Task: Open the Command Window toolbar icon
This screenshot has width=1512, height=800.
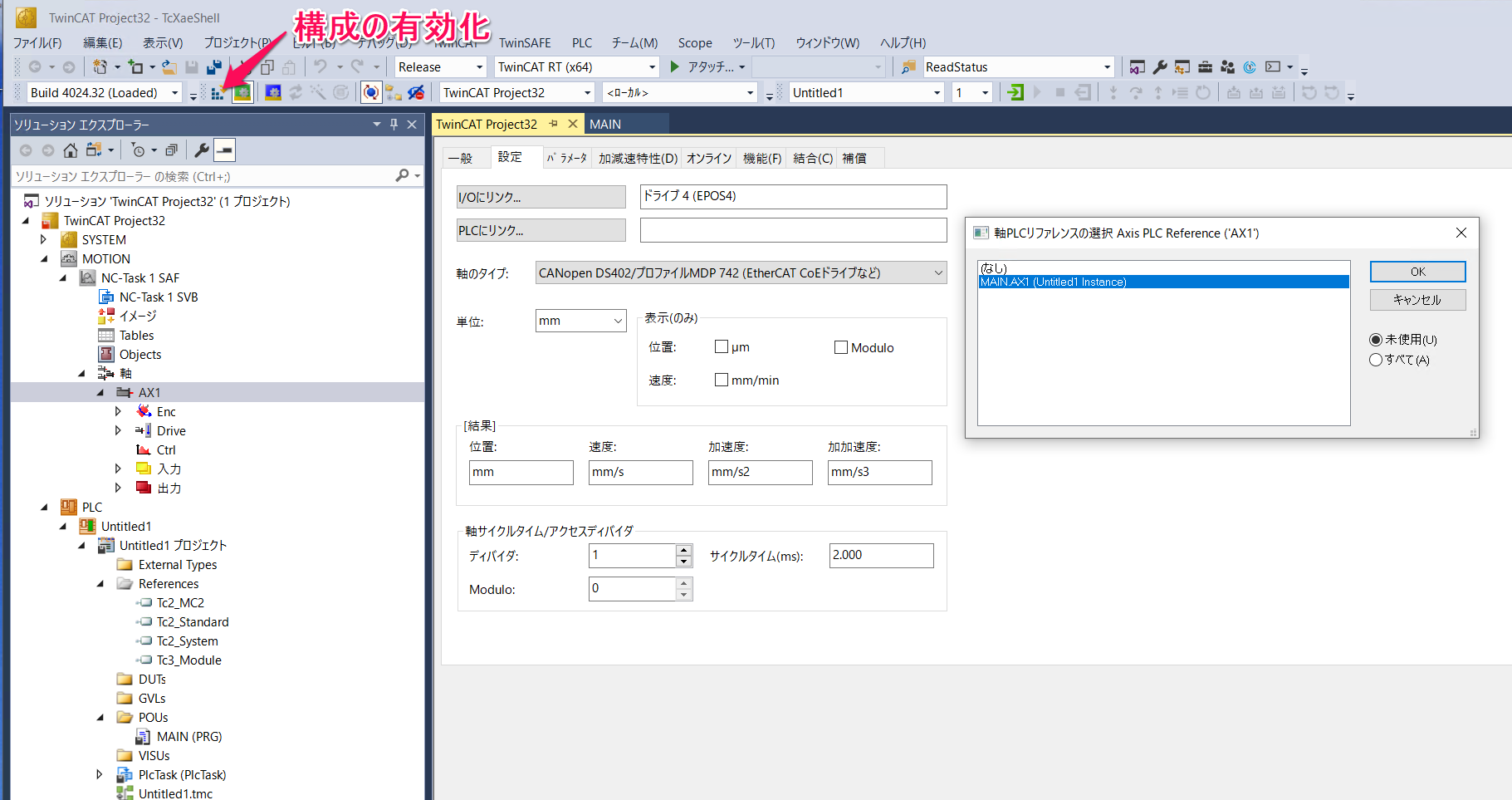Action: [1273, 67]
